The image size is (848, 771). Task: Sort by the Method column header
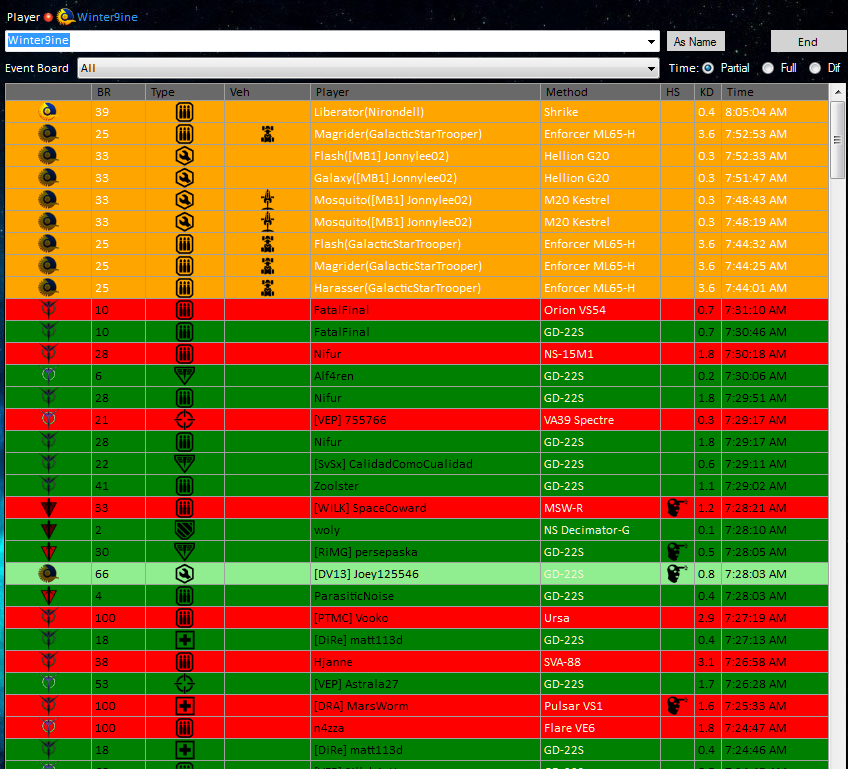(600, 92)
